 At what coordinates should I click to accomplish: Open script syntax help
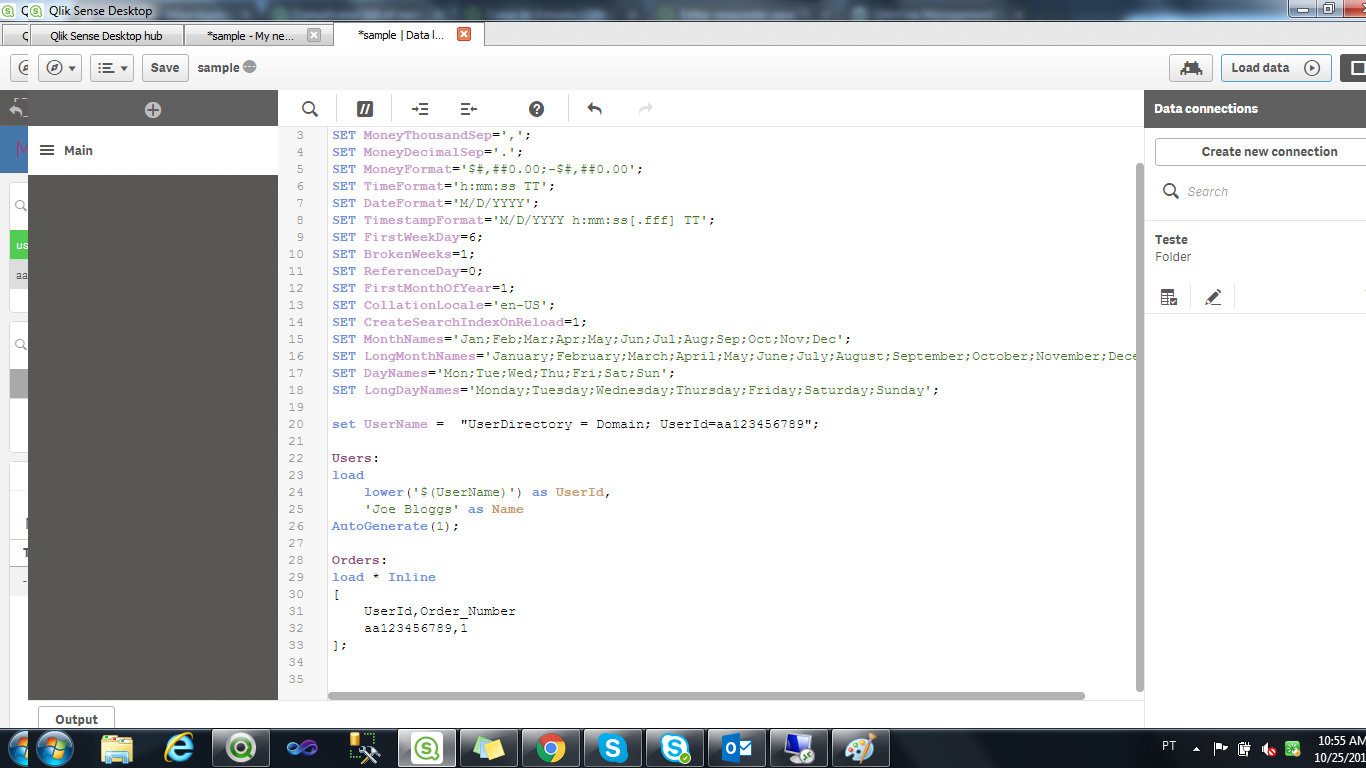coord(536,109)
